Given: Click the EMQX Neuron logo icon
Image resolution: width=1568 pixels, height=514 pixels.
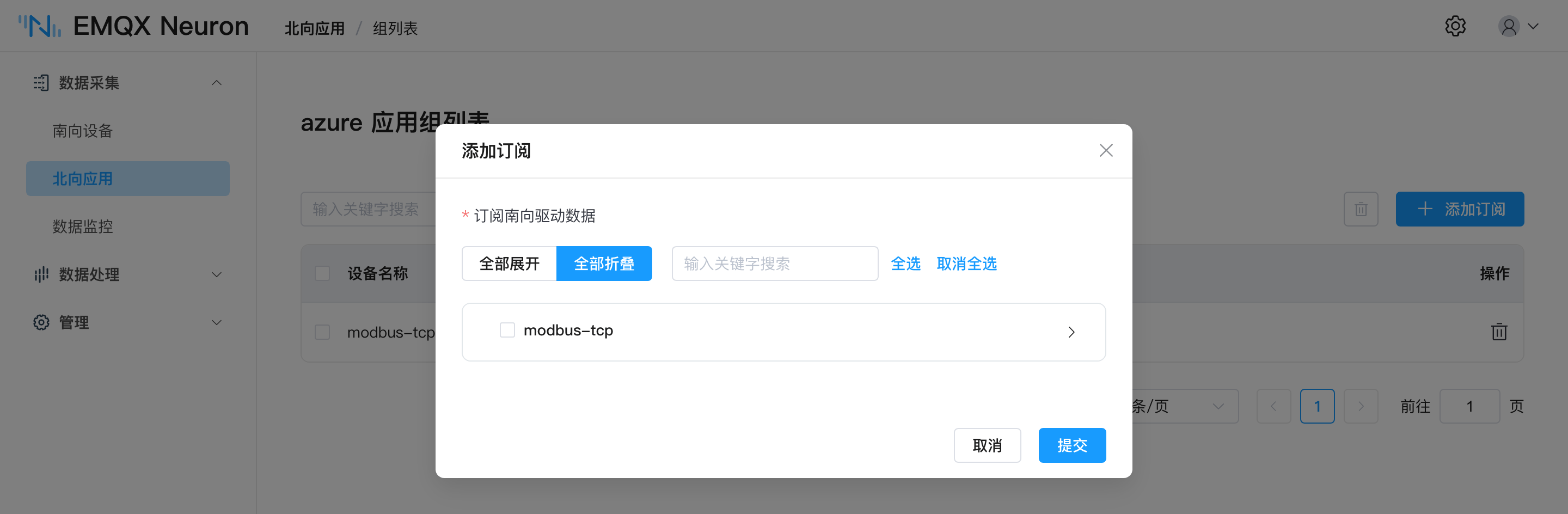Looking at the screenshot, I should (x=40, y=26).
